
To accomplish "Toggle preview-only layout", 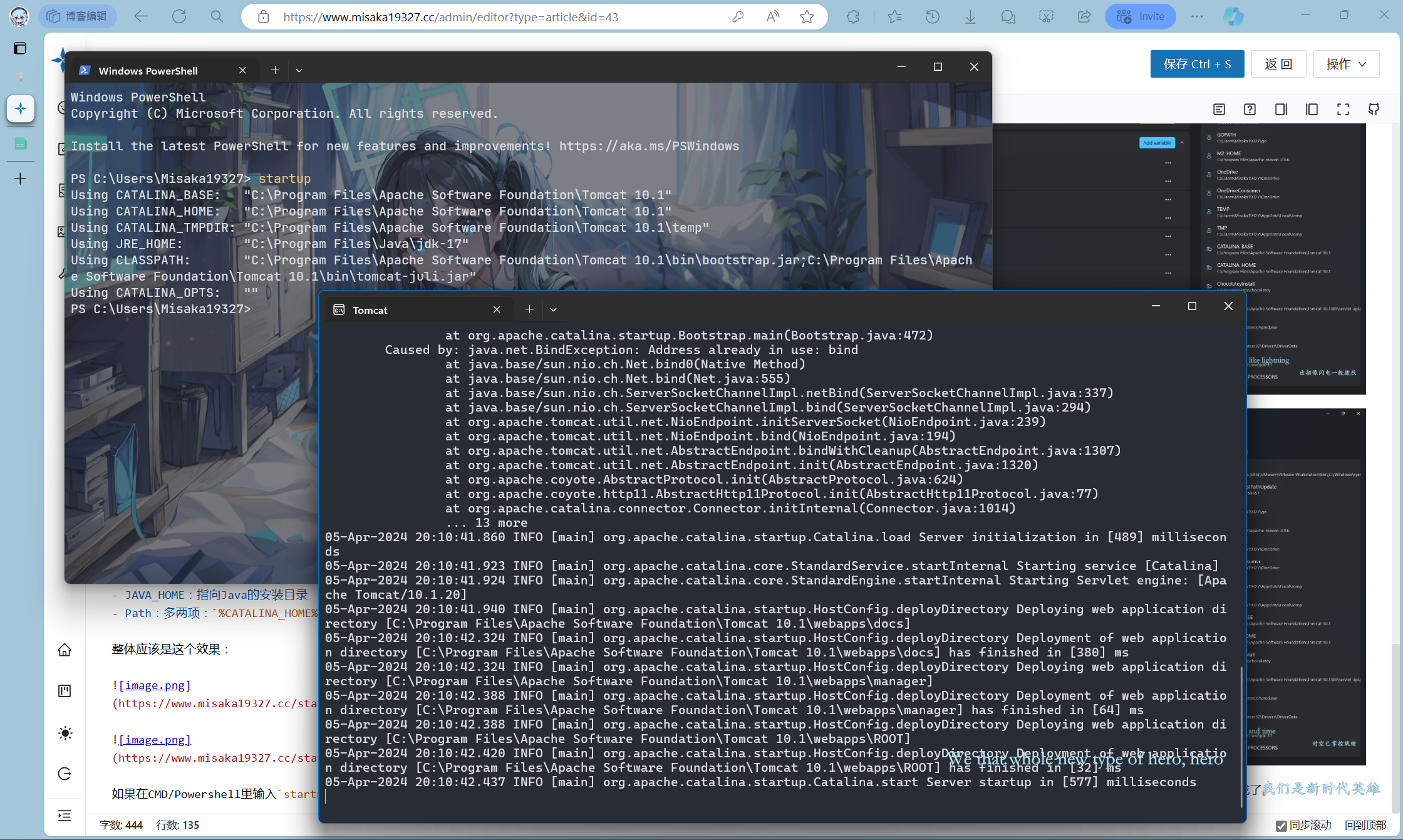I will click(x=1281, y=110).
